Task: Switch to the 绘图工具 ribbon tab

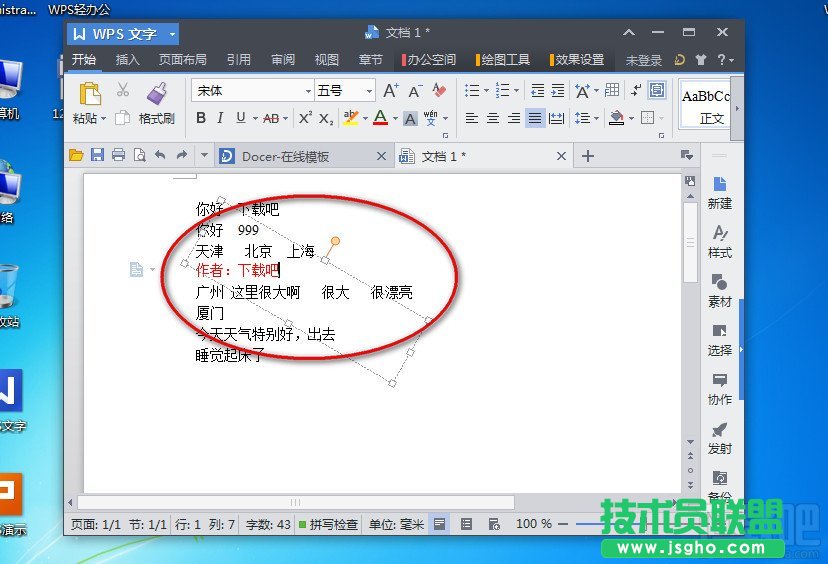Action: (x=503, y=60)
